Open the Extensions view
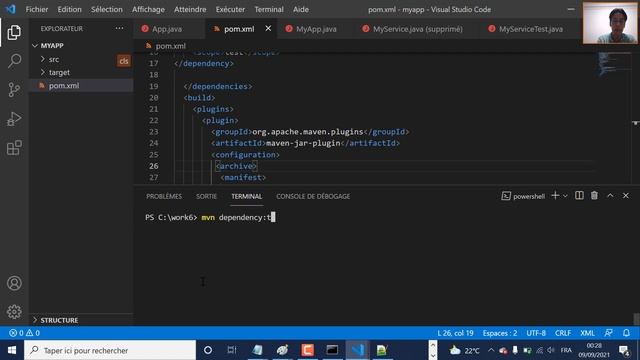 (14, 148)
